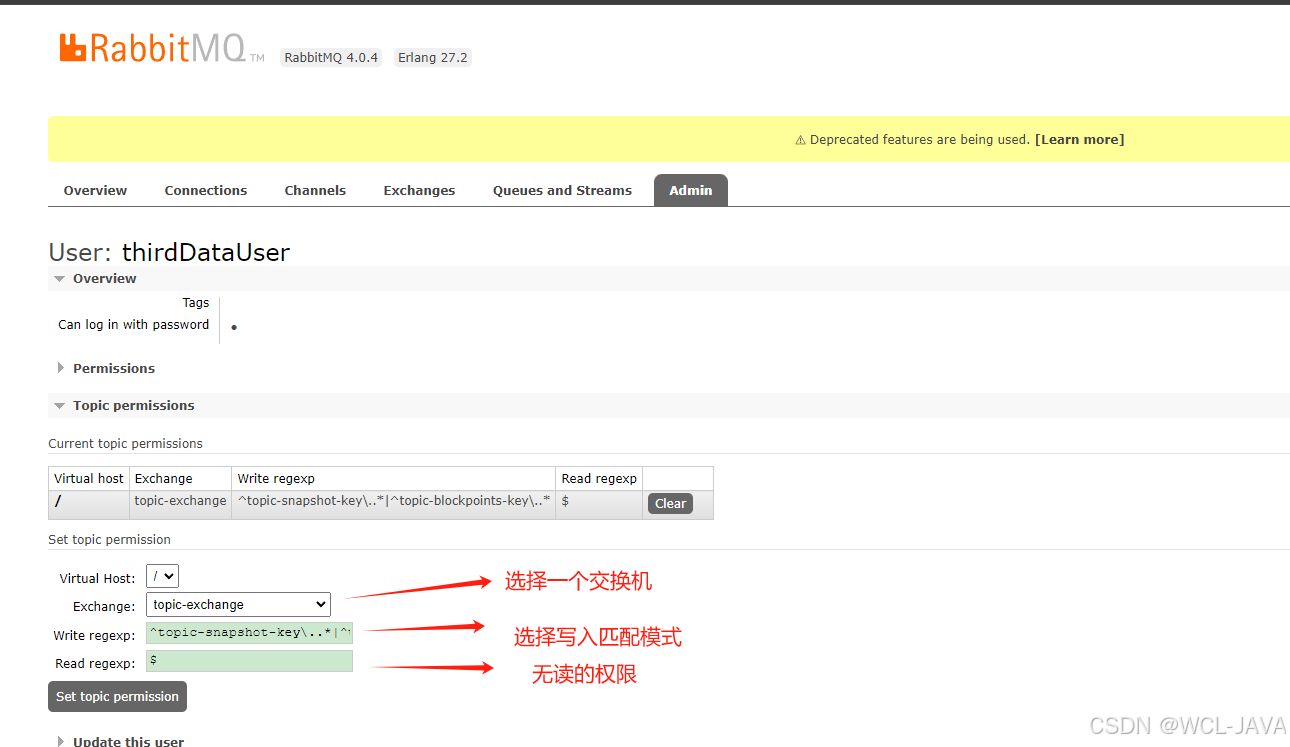This screenshot has height=747, width=1290.
Task: Clear the topic-exchange topic permission
Action: point(670,503)
